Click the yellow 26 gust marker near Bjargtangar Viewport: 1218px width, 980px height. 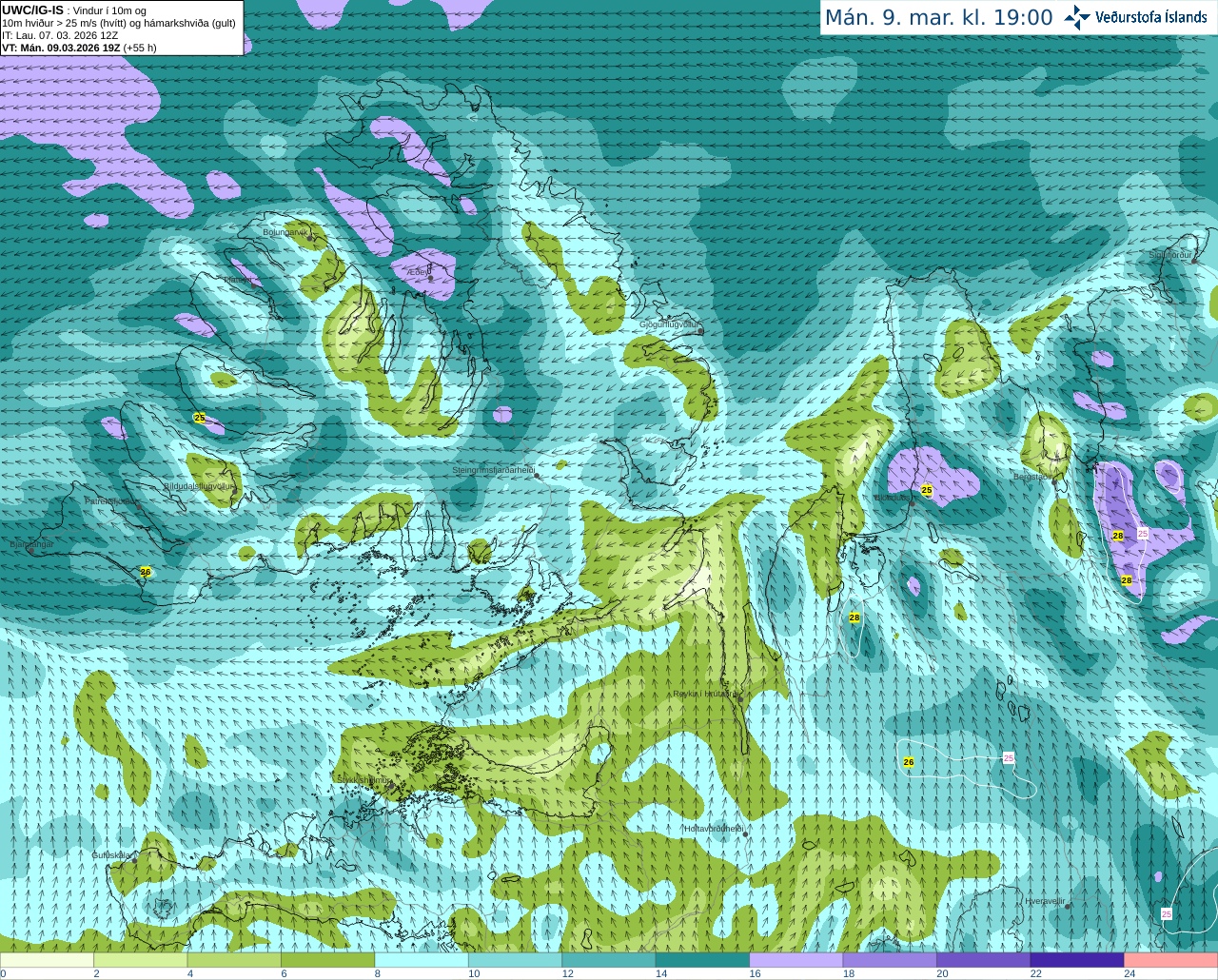click(x=146, y=572)
